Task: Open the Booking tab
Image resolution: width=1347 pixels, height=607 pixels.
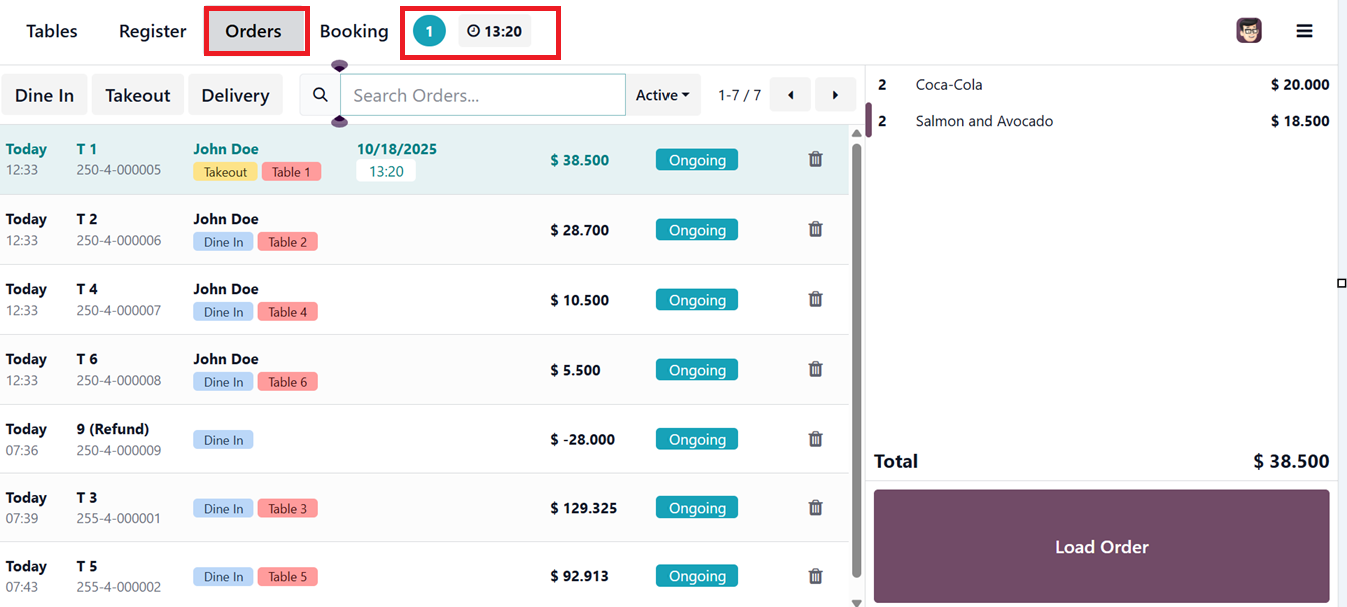Action: coord(354,31)
